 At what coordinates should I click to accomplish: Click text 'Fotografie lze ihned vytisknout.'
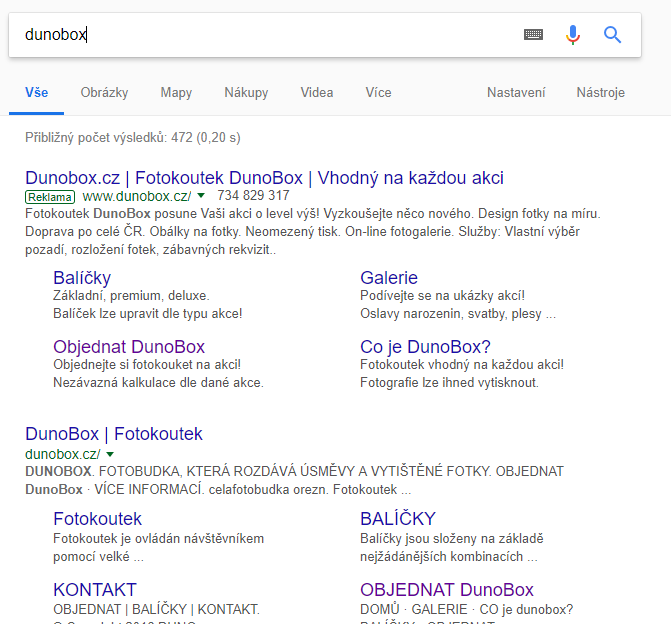click(x=449, y=383)
